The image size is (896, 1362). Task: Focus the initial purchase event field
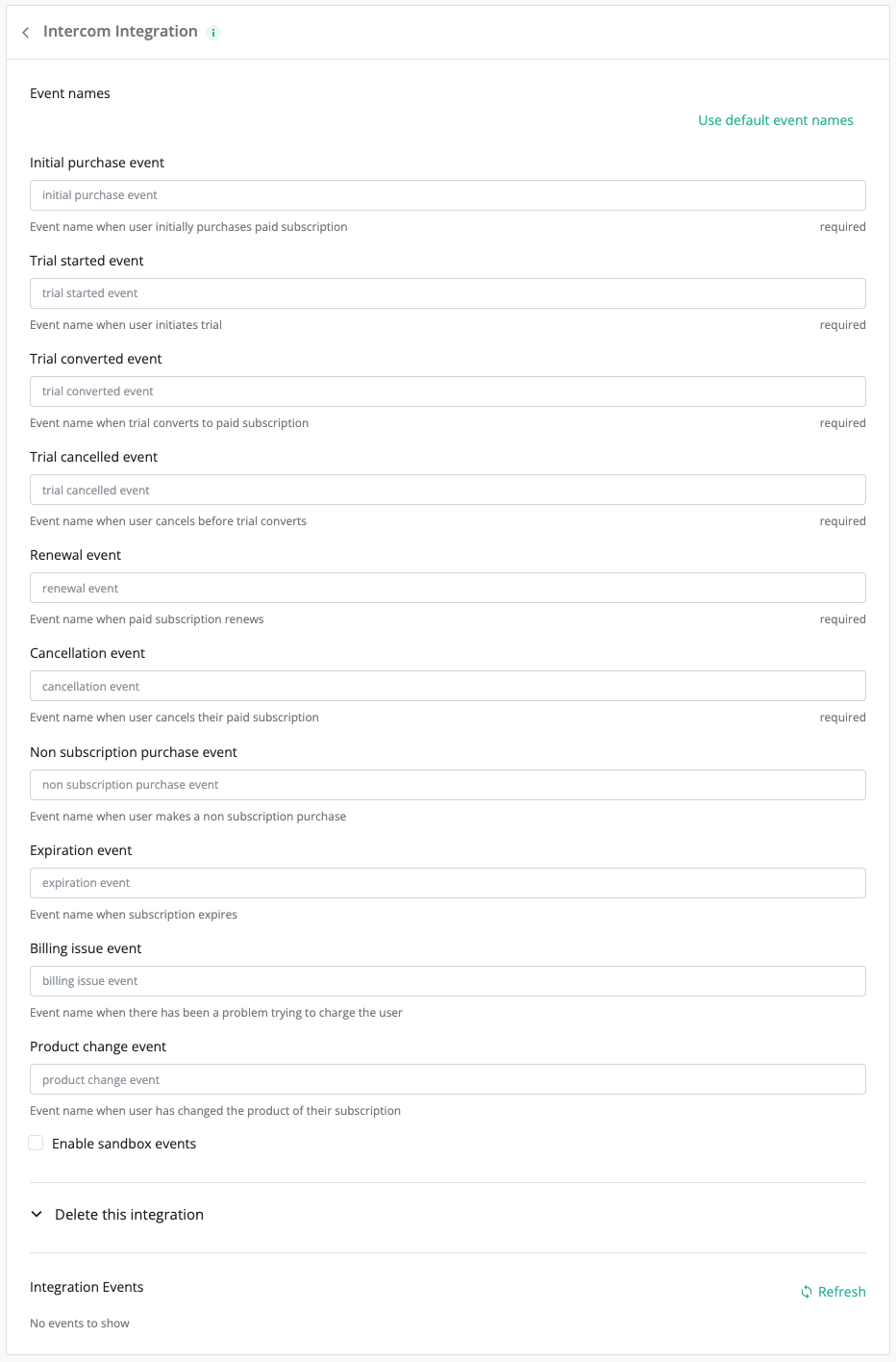448,195
